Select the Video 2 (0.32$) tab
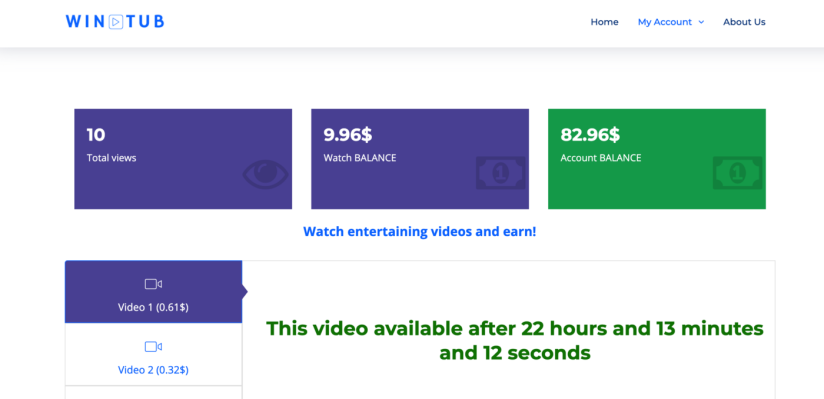The width and height of the screenshot is (824, 399). (x=153, y=354)
